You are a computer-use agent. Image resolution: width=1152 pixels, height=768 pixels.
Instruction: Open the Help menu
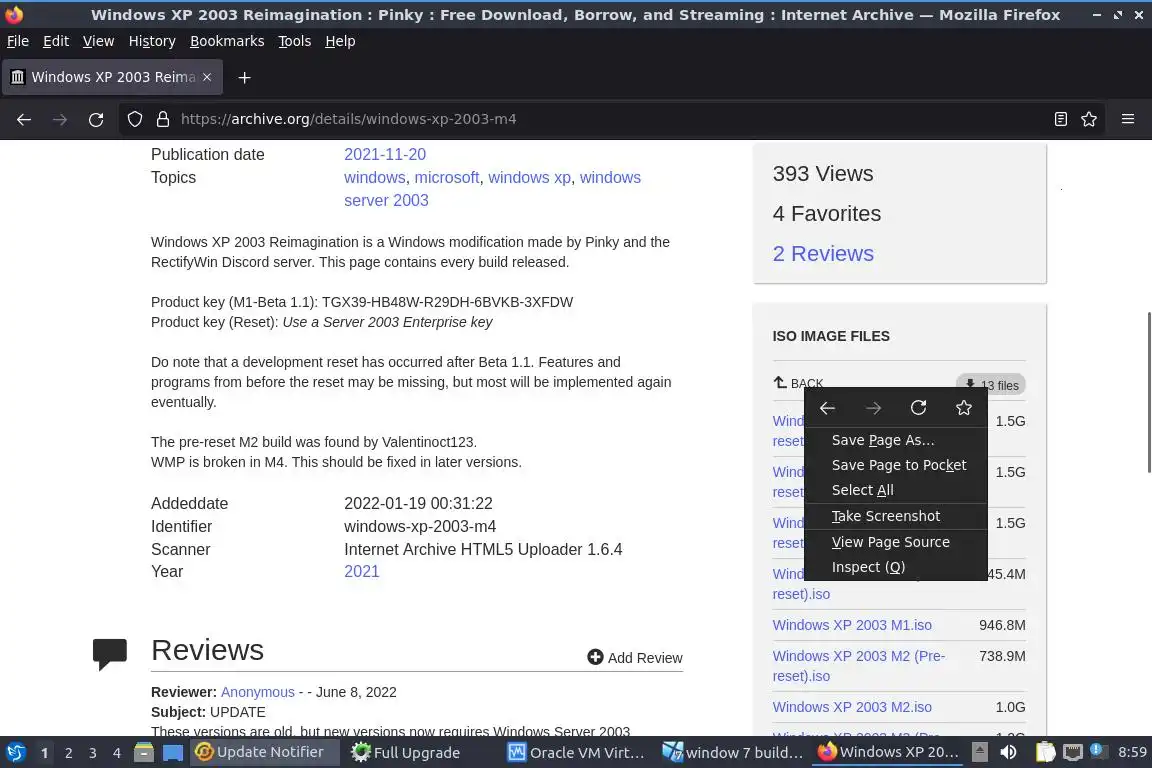click(340, 41)
